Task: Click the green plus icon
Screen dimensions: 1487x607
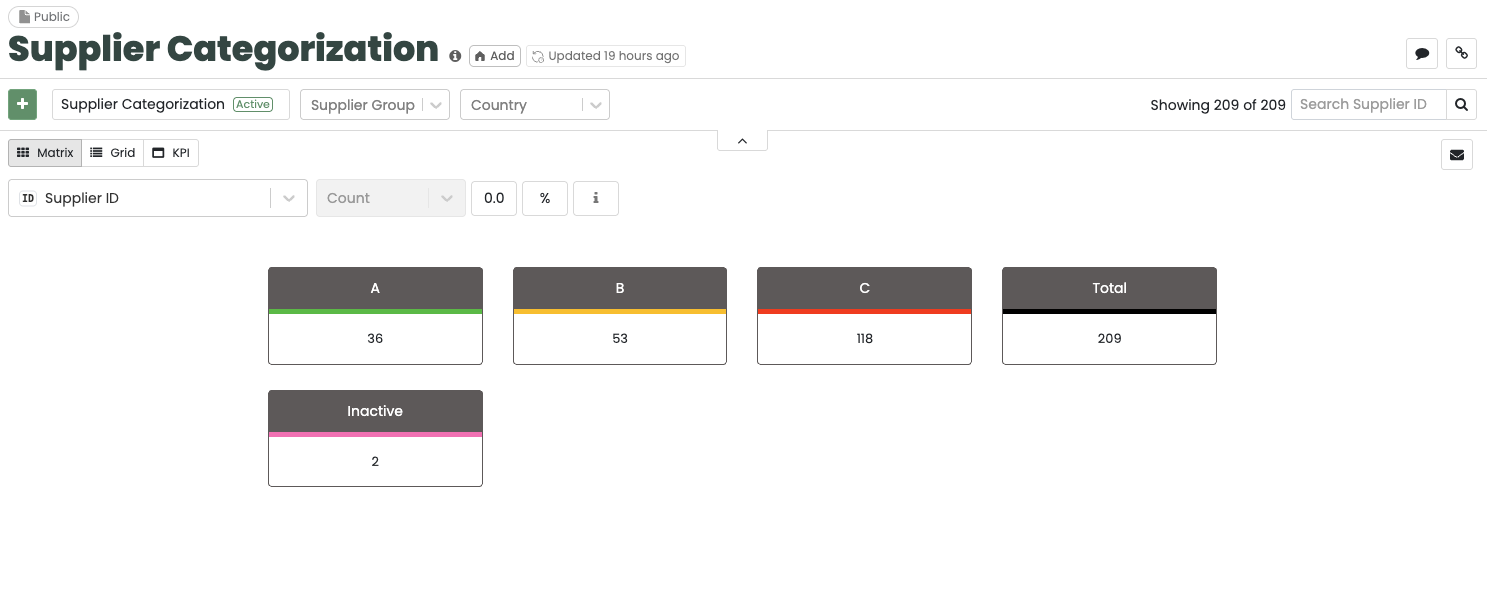Action: point(22,104)
